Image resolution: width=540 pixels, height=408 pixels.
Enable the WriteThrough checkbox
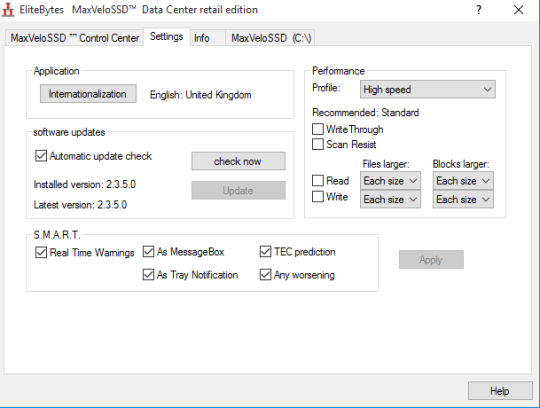click(318, 129)
